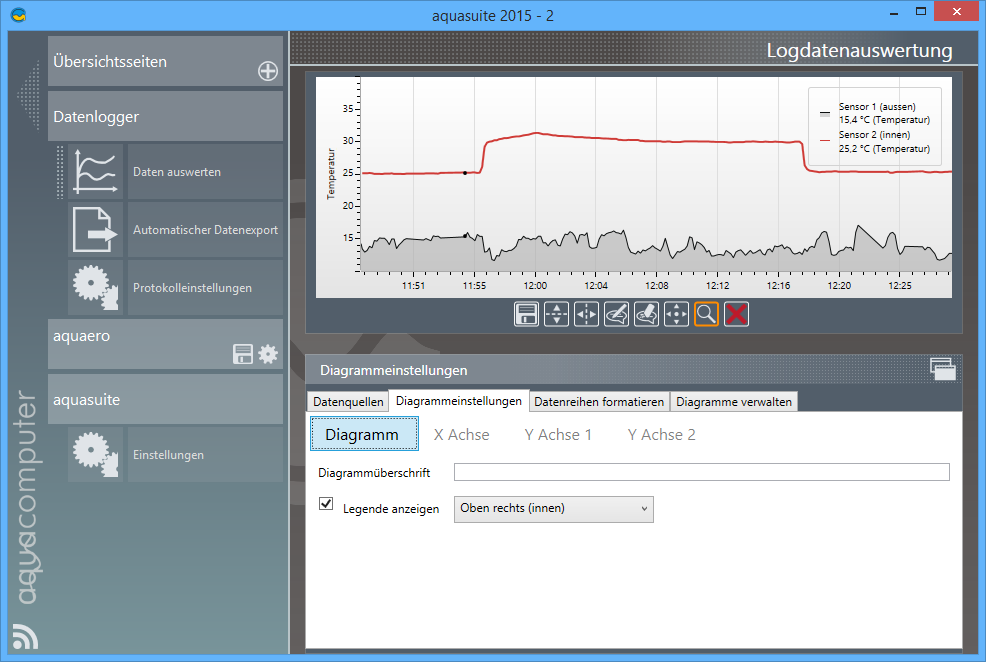The width and height of the screenshot is (986, 662).
Task: Click the red X delete icon
Action: pos(737,314)
